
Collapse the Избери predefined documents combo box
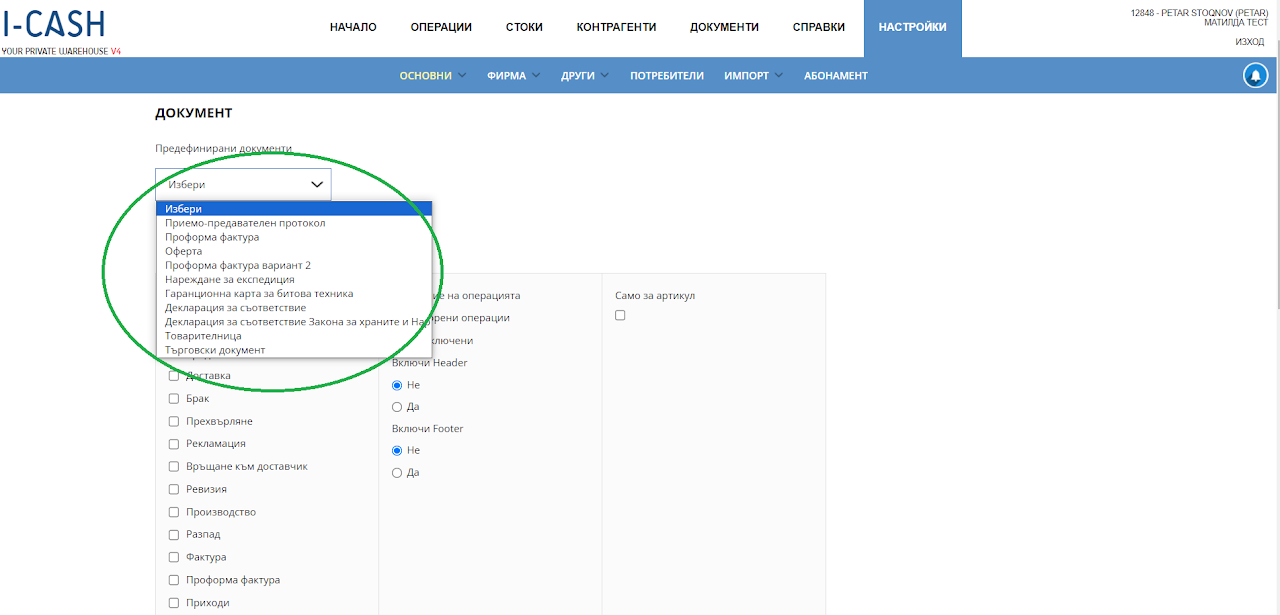[x=243, y=184]
